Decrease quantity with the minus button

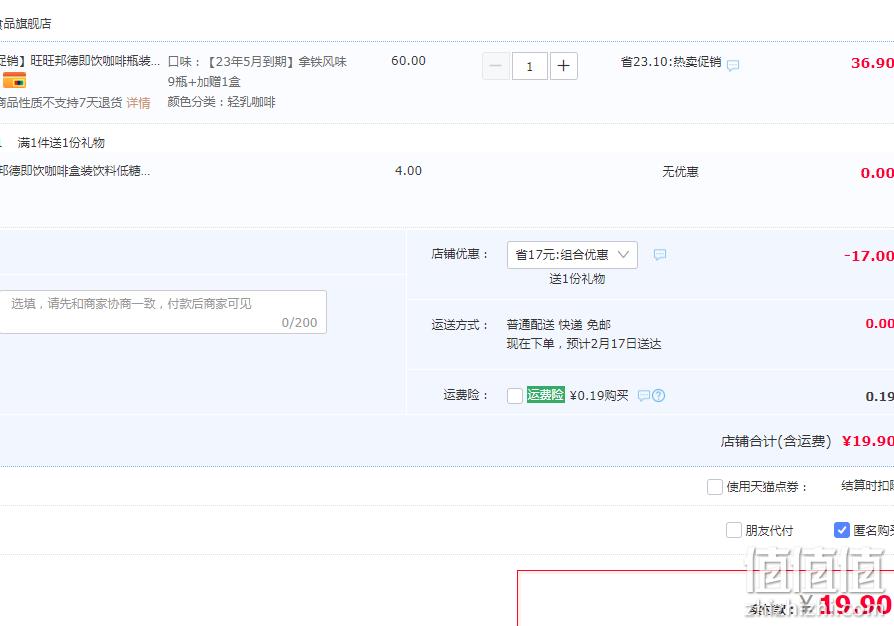click(x=495, y=66)
